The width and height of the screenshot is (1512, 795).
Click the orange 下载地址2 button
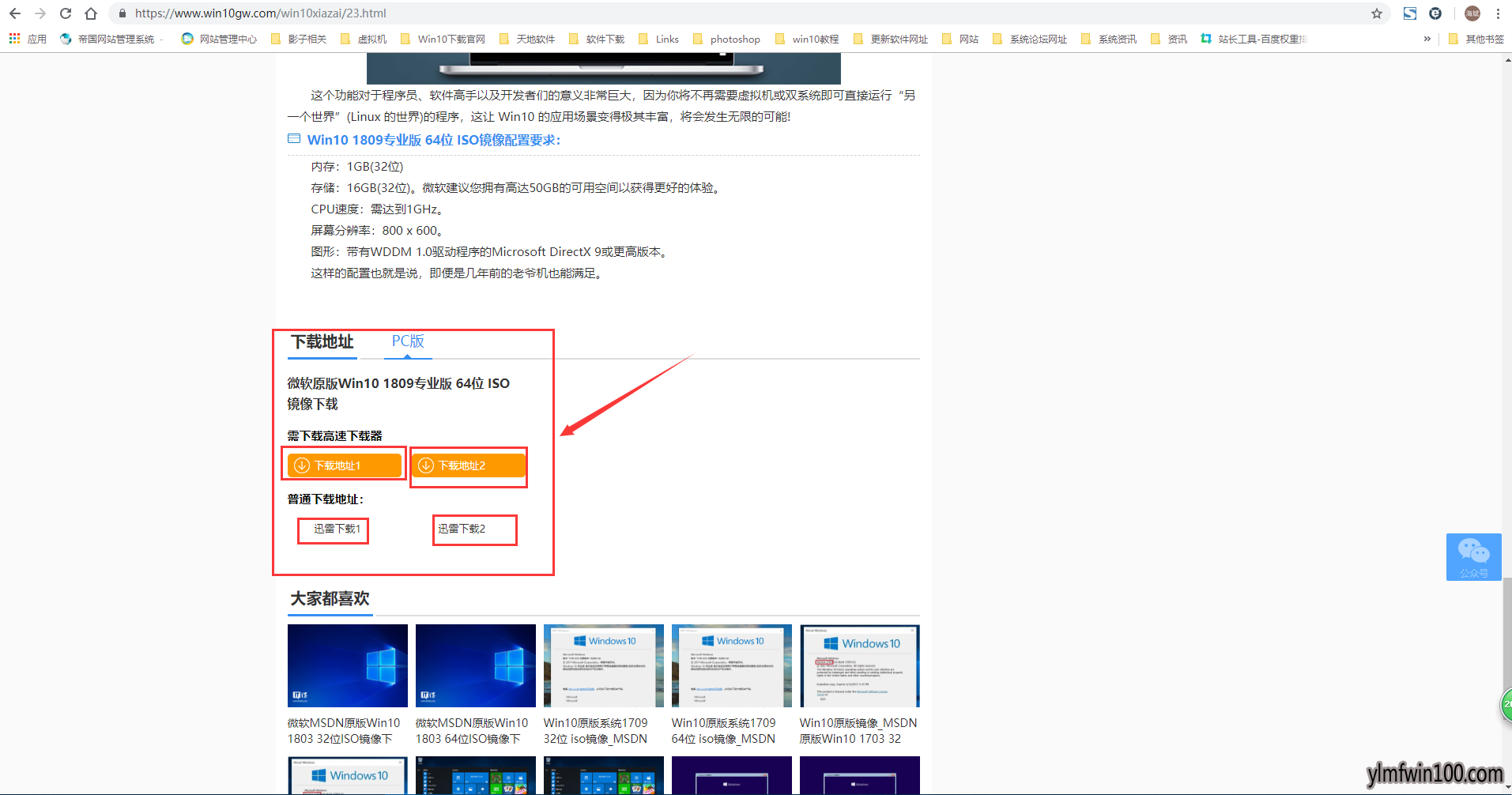point(469,465)
